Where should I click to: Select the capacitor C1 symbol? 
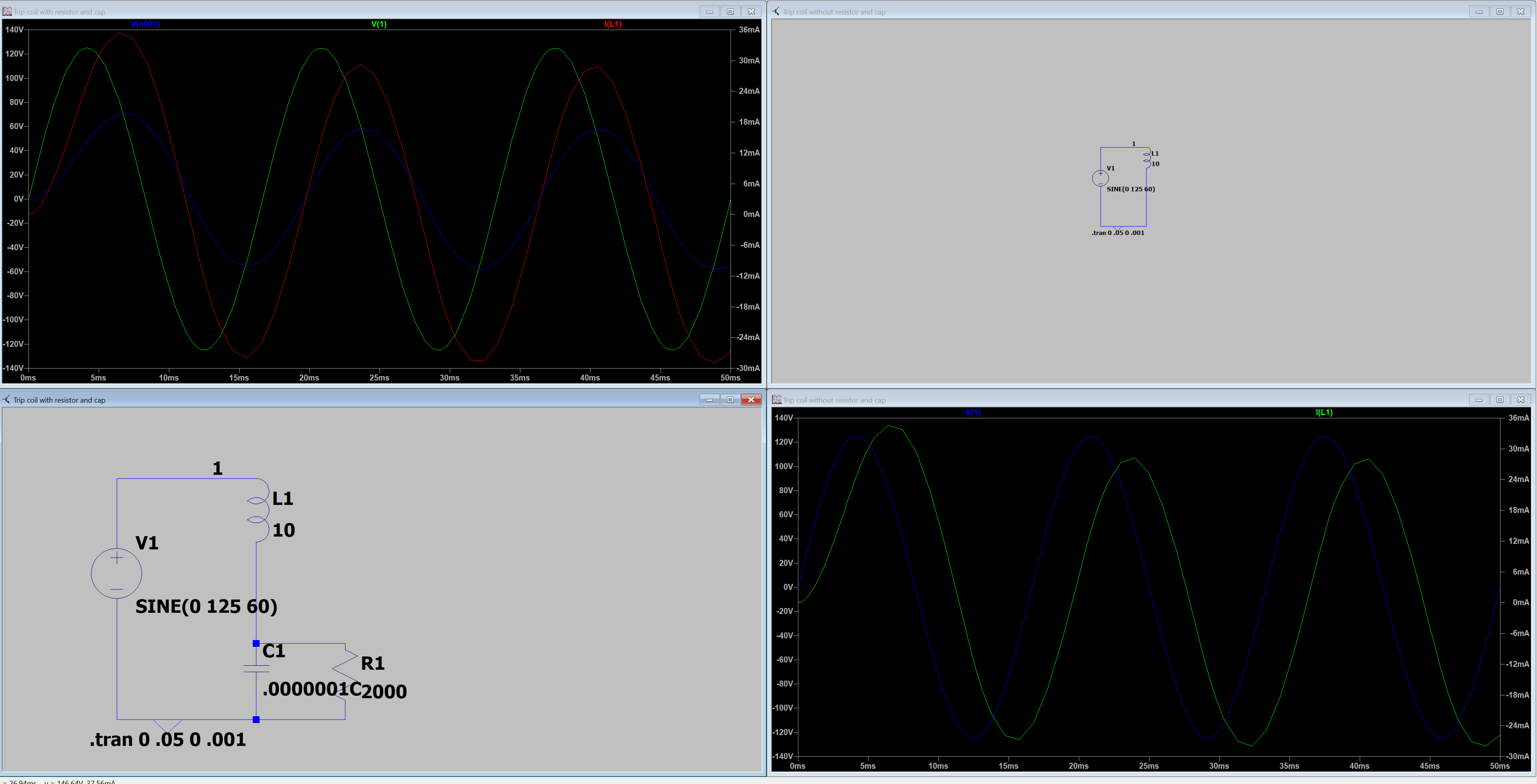[x=256, y=669]
